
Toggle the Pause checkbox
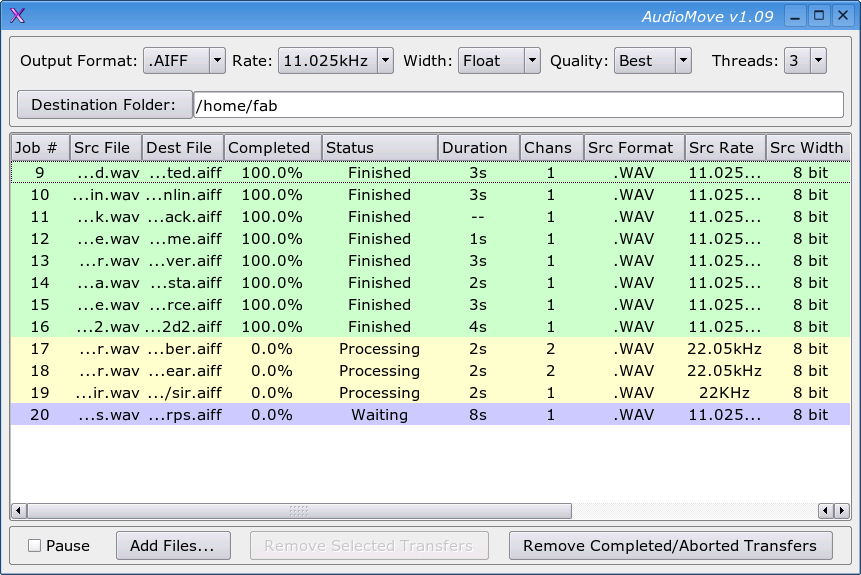[x=35, y=545]
